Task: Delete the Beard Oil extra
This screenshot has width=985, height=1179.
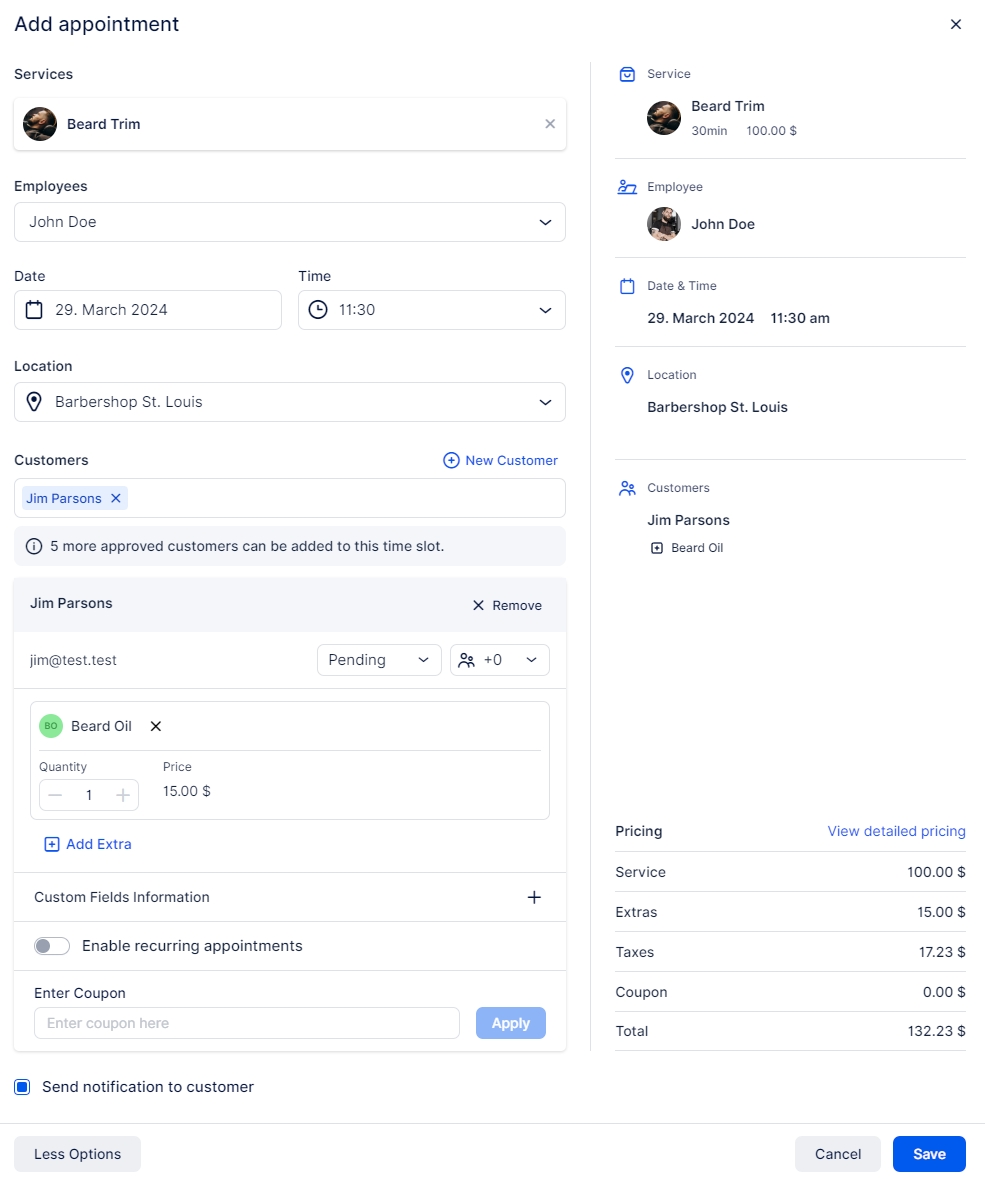Action: [156, 726]
